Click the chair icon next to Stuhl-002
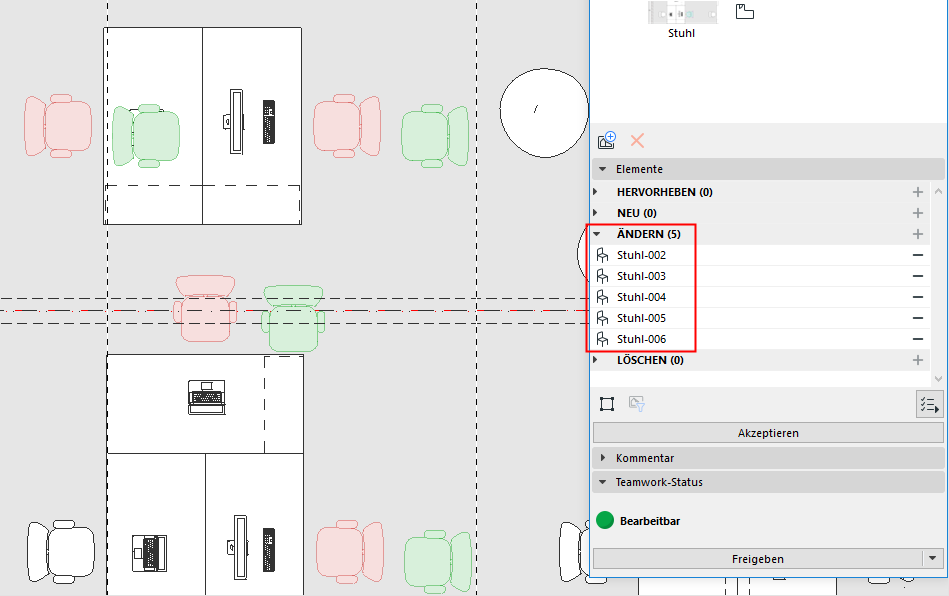 coord(602,255)
